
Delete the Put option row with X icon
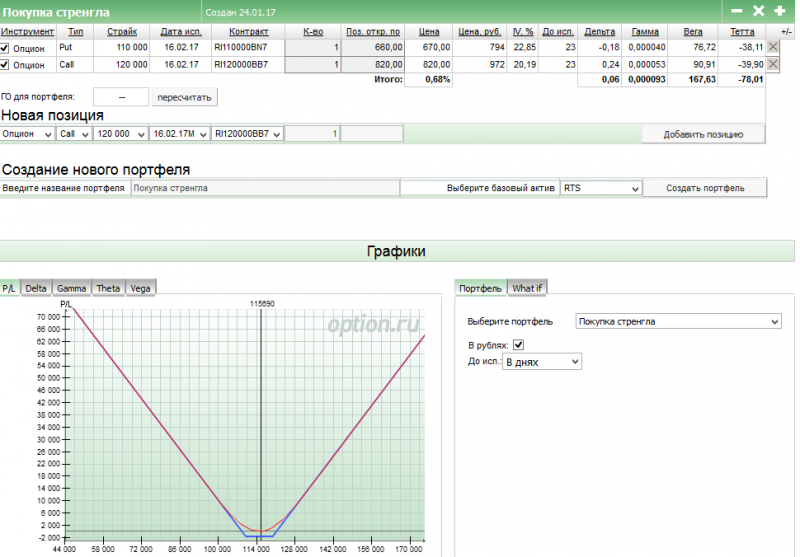coord(773,47)
